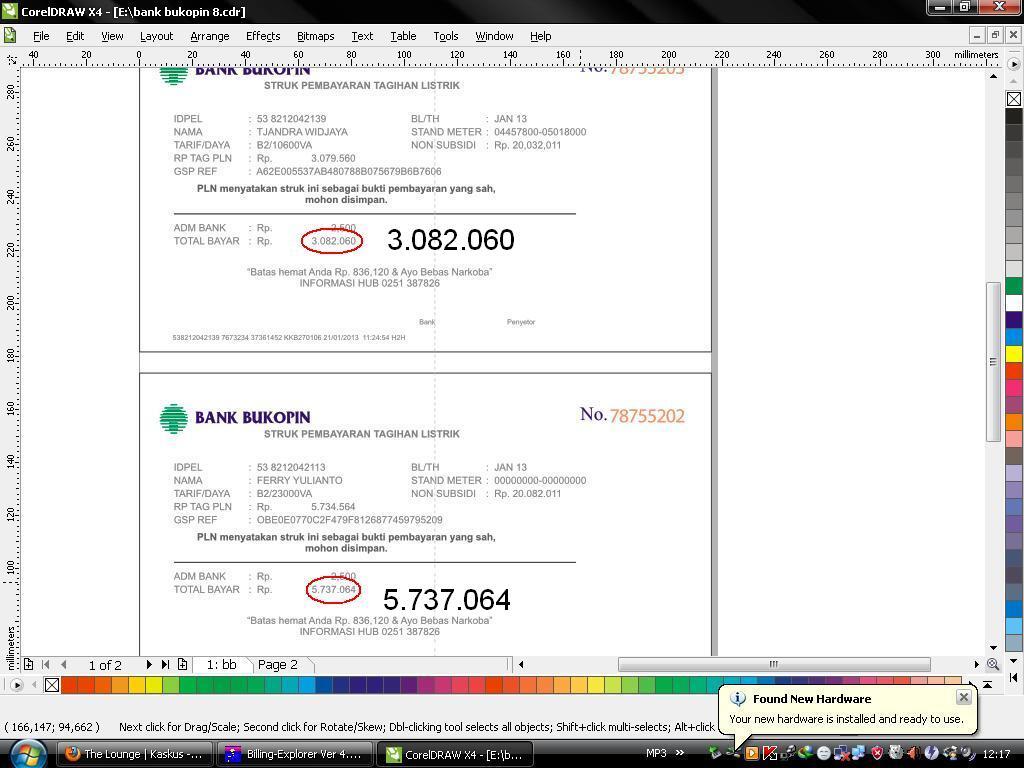Click the Kaspersky tray icon
Viewport: 1024px width, 768px height.
tap(771, 754)
